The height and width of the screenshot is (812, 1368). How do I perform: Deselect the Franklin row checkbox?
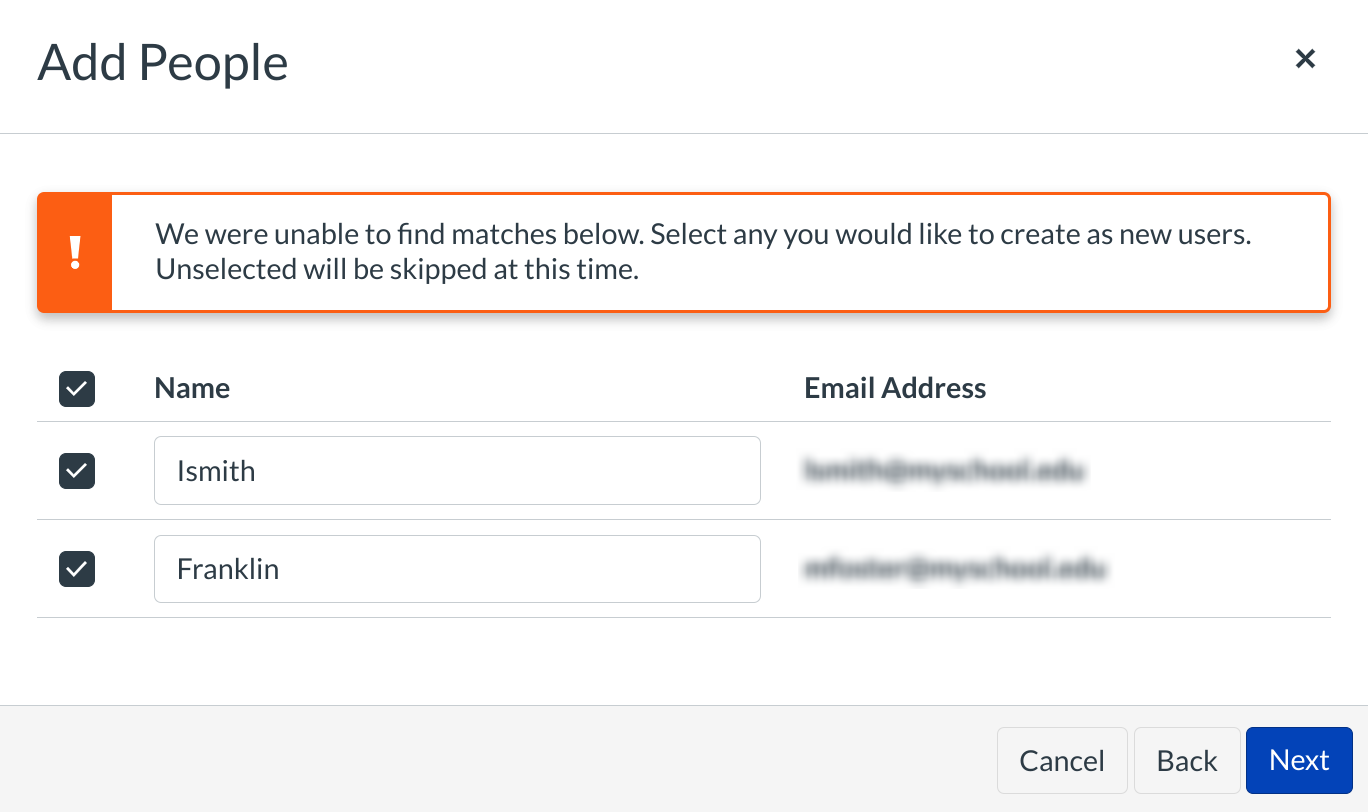[x=77, y=569]
